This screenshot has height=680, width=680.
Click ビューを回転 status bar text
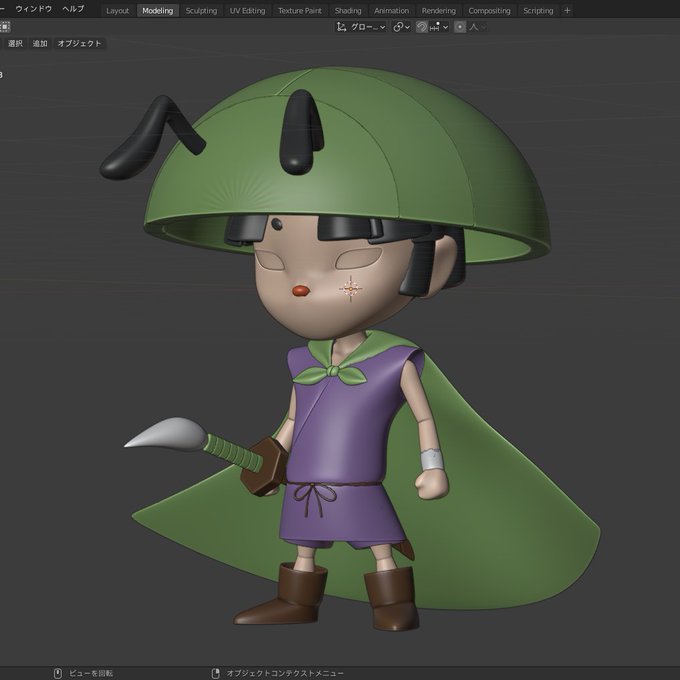click(x=91, y=673)
